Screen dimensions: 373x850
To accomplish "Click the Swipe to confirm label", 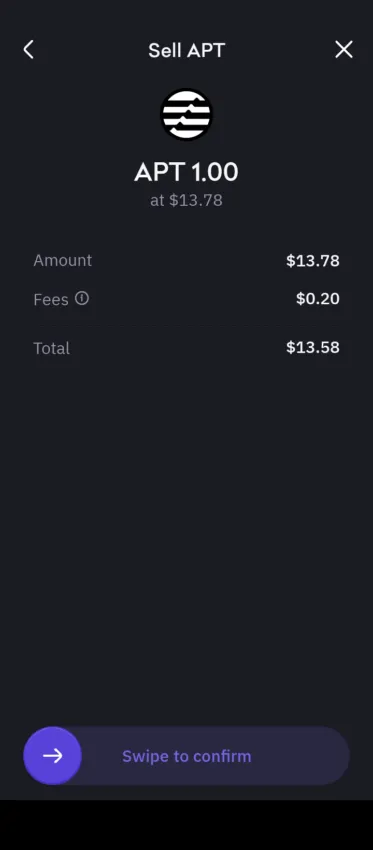I will click(x=186, y=756).
